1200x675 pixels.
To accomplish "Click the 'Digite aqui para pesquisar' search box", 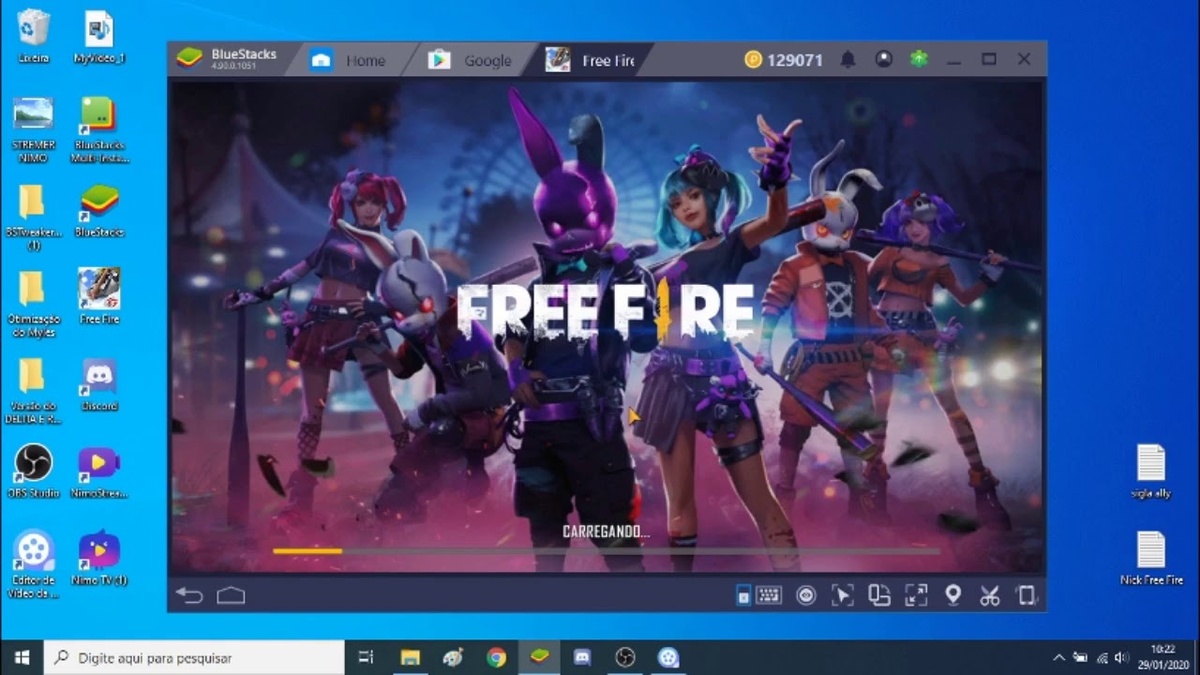I will [x=194, y=657].
